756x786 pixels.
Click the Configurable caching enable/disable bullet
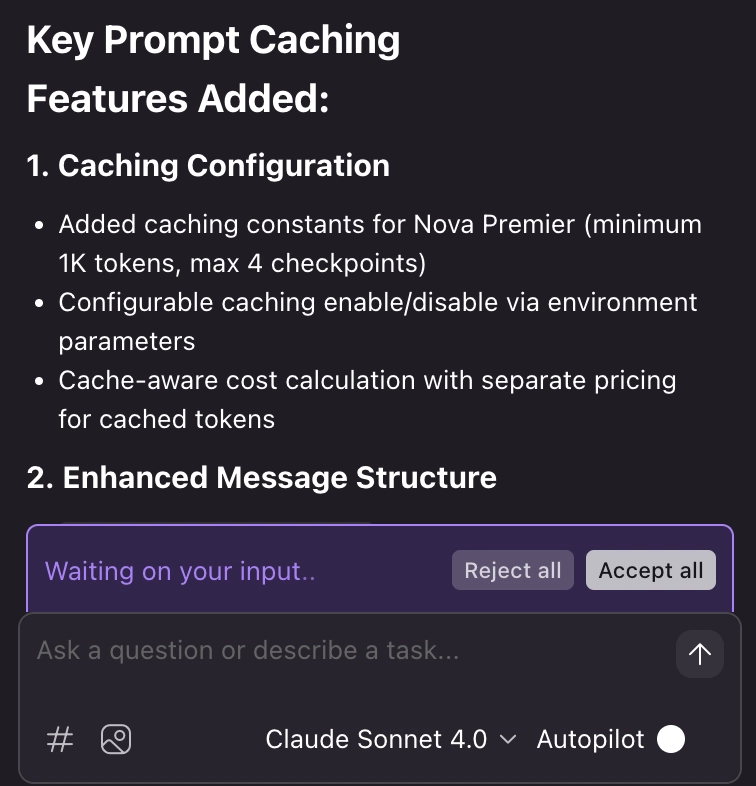(378, 321)
